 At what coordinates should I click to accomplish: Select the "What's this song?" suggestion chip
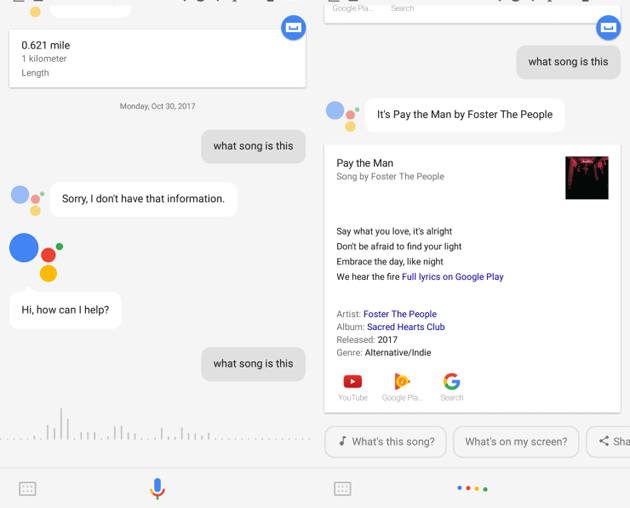pyautogui.click(x=386, y=441)
